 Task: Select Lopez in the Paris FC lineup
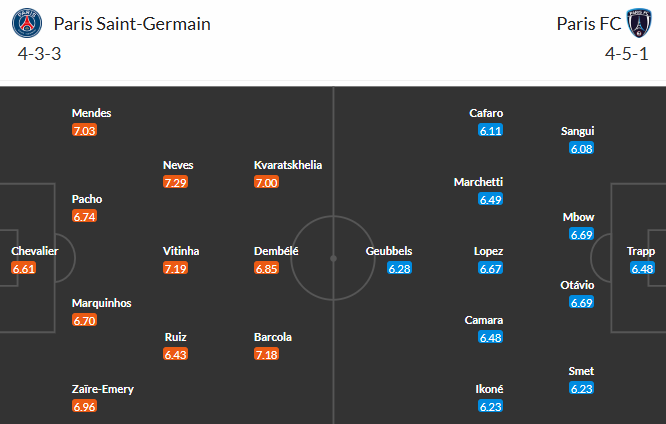489,251
